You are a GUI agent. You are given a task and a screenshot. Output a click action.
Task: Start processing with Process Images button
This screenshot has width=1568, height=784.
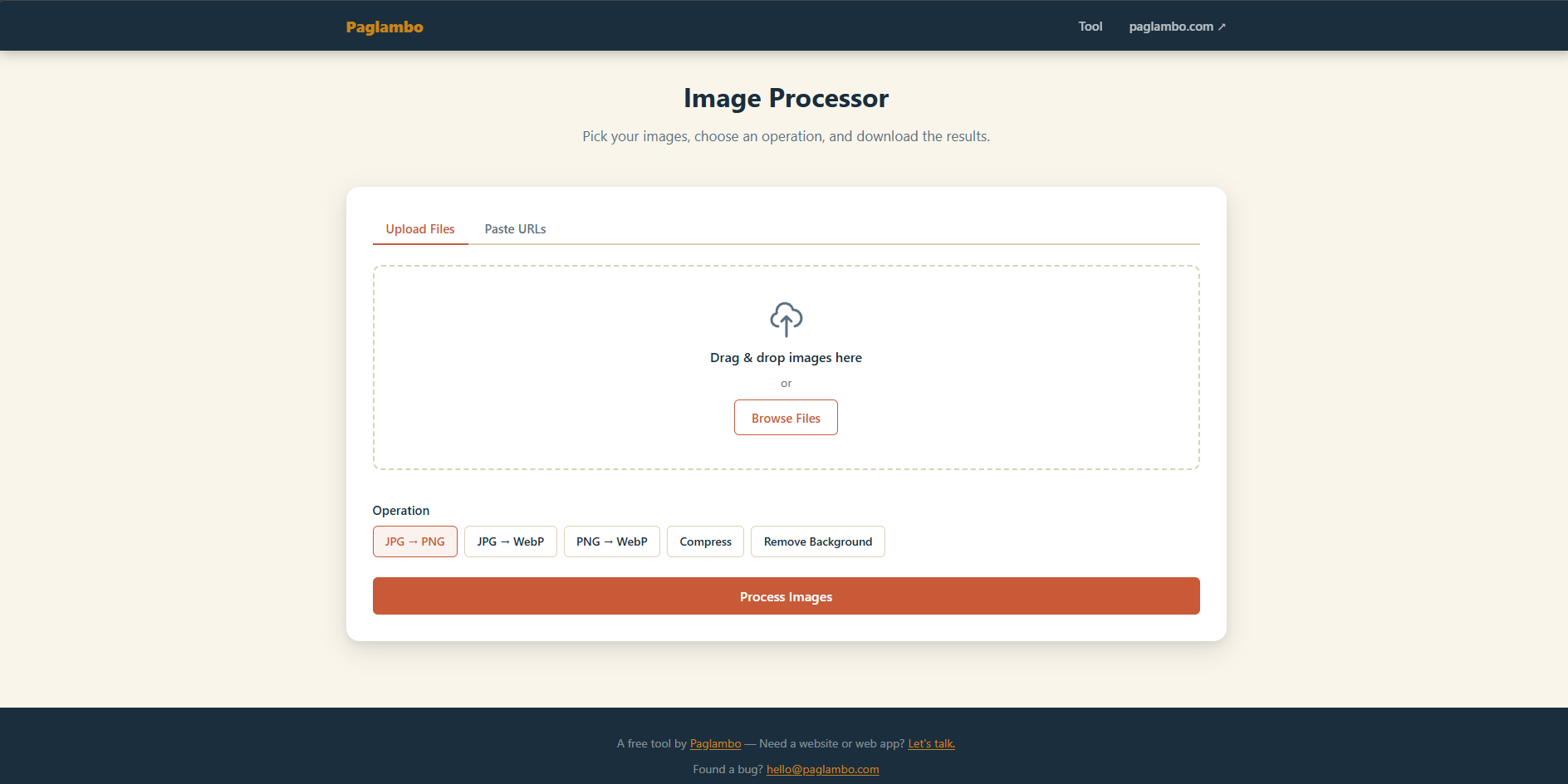[x=786, y=596]
